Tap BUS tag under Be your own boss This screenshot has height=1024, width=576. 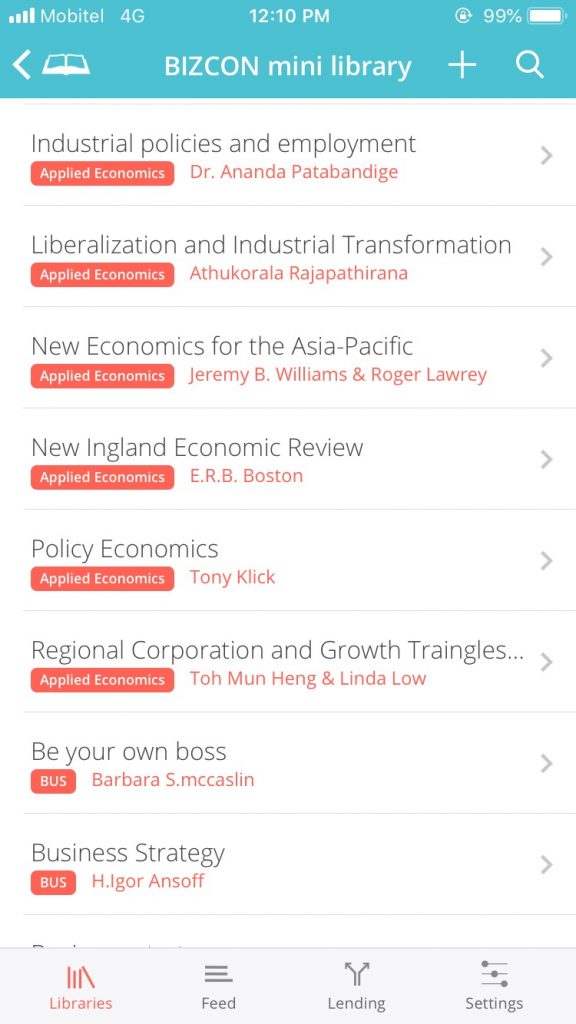pyautogui.click(x=53, y=781)
